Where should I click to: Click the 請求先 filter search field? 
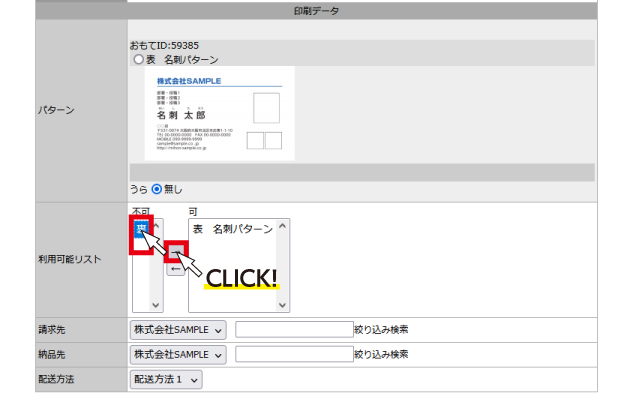coord(293,329)
